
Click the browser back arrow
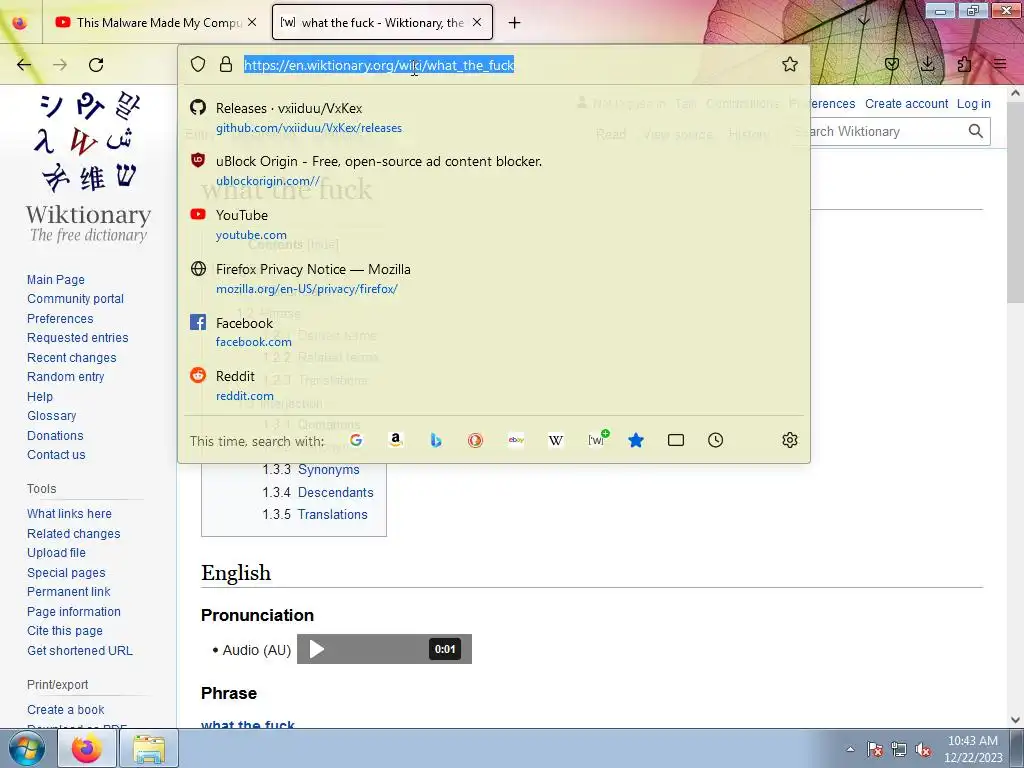24,64
